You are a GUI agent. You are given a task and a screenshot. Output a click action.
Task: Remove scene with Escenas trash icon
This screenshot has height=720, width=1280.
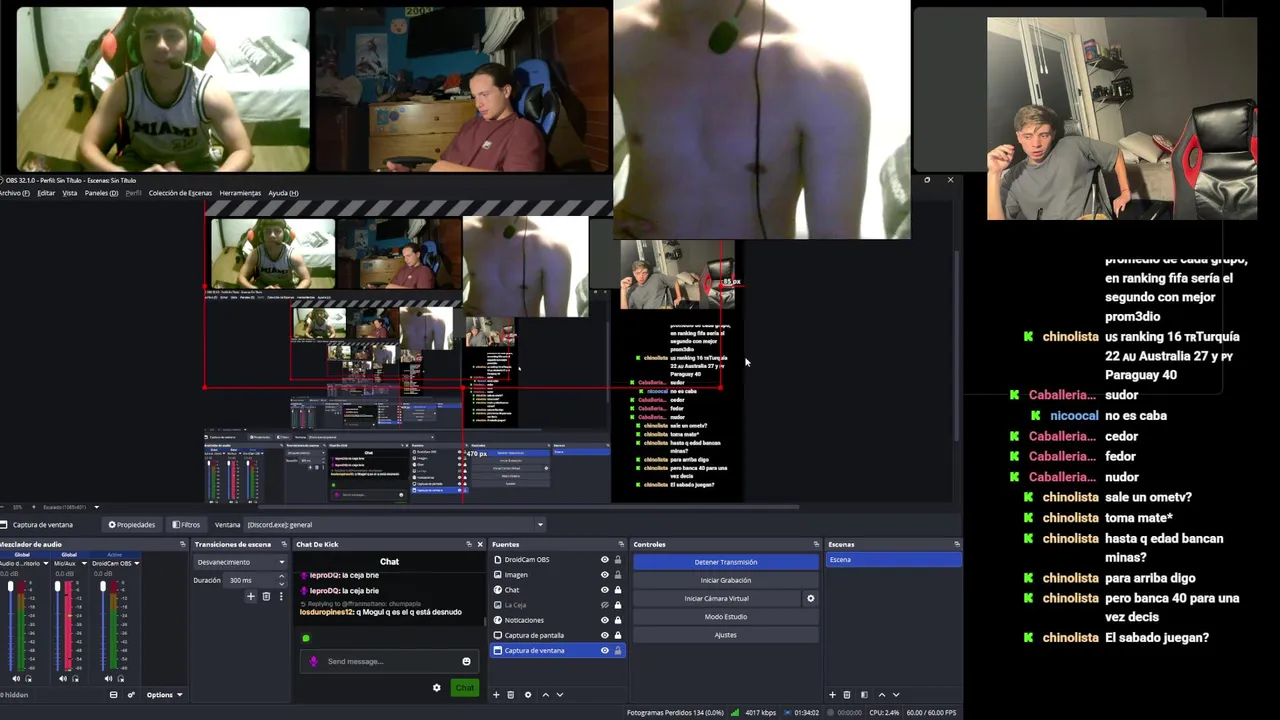pos(846,694)
